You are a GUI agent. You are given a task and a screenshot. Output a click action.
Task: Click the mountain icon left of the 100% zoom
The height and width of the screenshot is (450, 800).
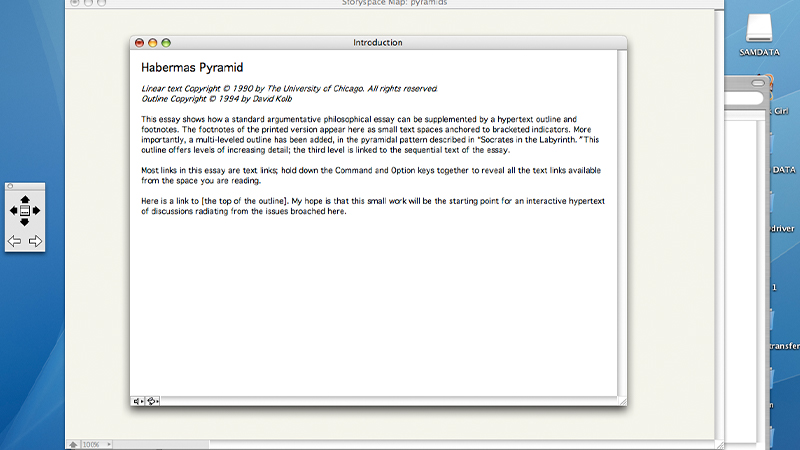click(x=72, y=444)
